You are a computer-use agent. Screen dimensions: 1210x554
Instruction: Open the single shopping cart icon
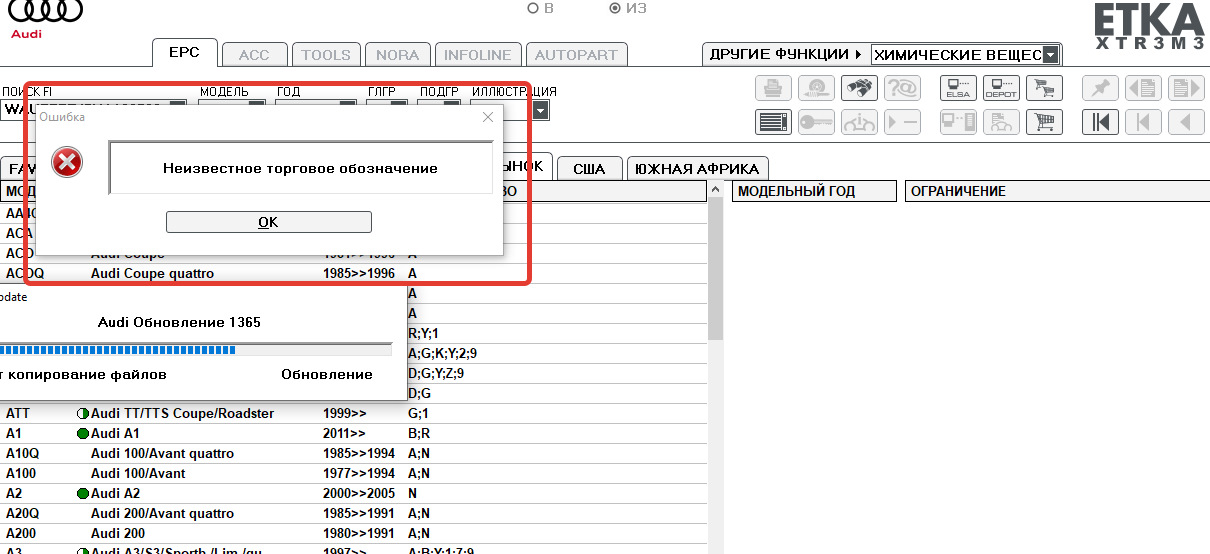coord(1045,122)
